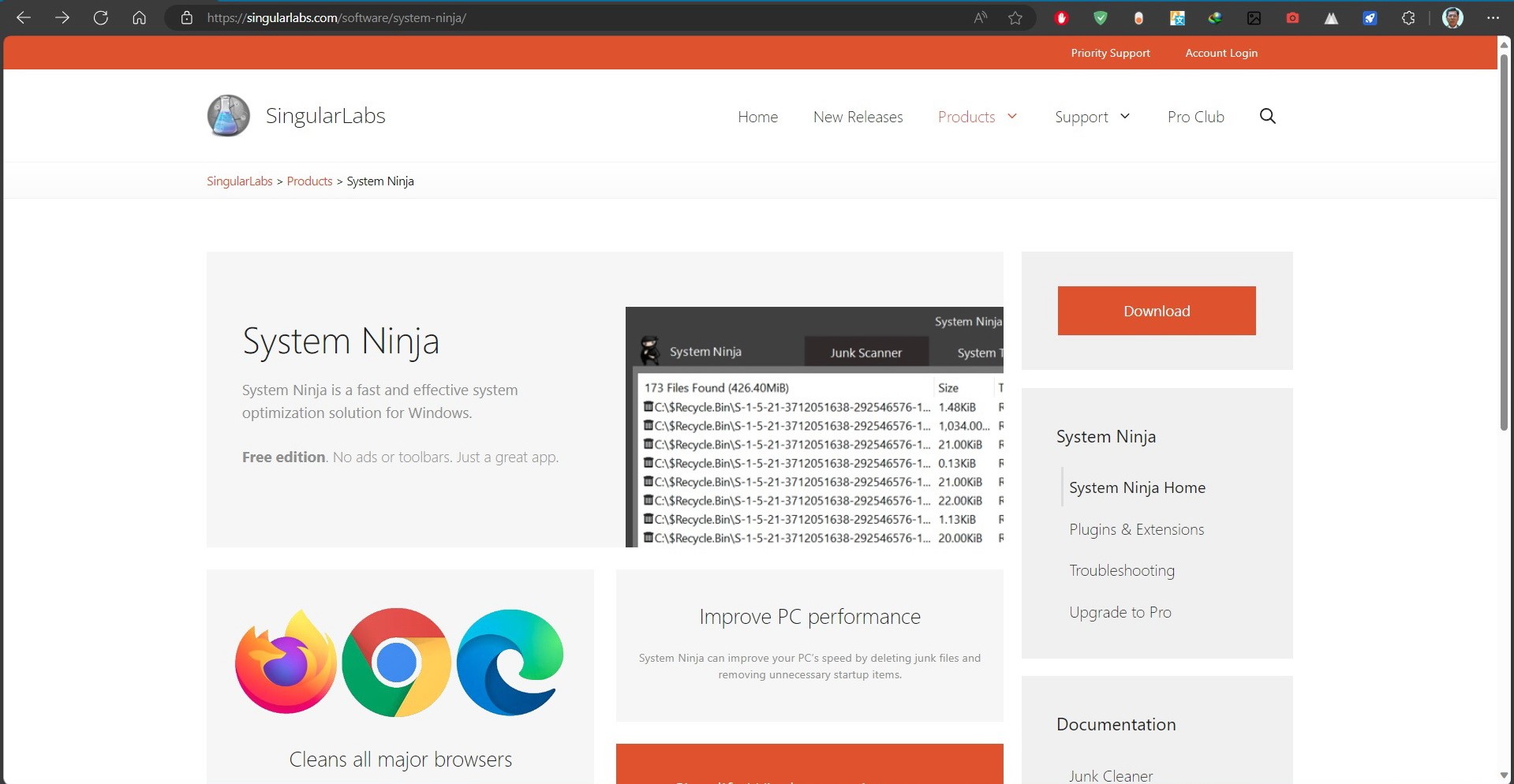Viewport: 1514px width, 784px height.
Task: Open the white triangle extension icon
Action: click(x=1332, y=17)
